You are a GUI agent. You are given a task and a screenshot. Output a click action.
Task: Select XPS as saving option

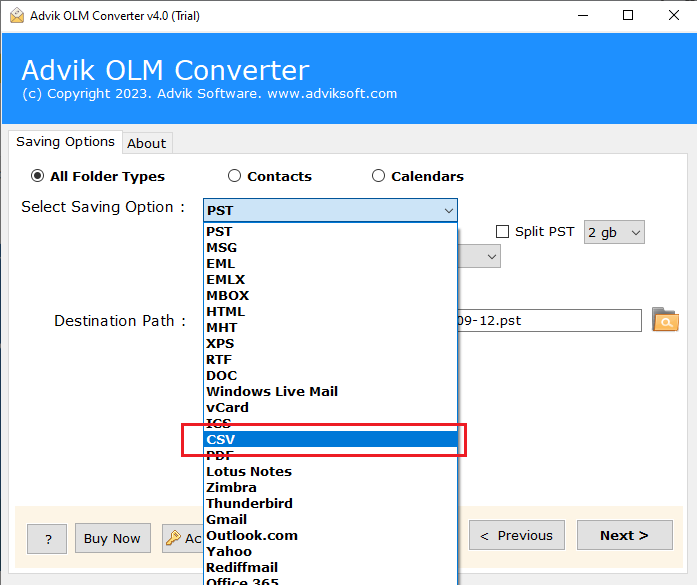(330, 344)
